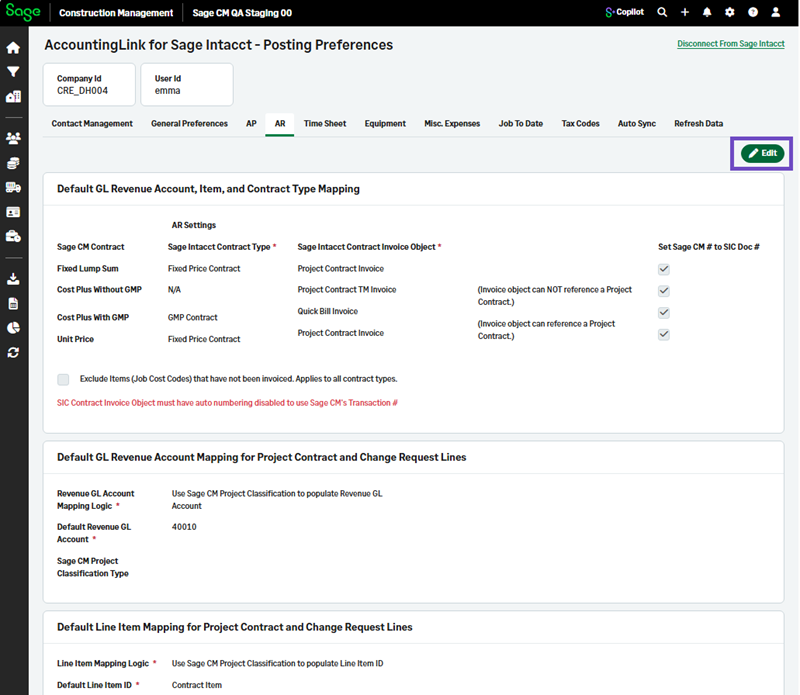Click the Cost Plus With GMP label
This screenshot has height=695, width=800.
(93, 317)
